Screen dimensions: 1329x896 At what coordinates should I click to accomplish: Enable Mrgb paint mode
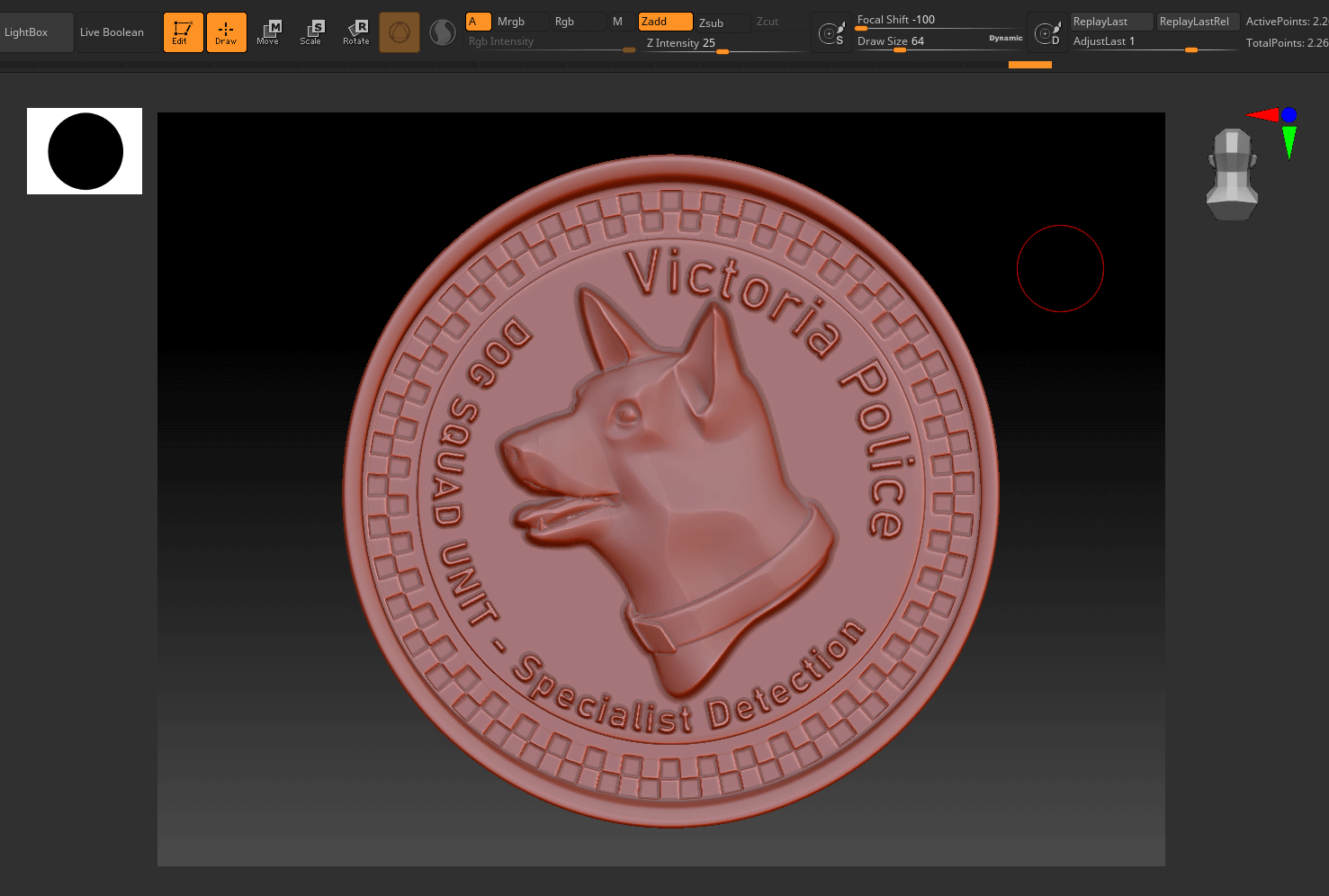[520, 22]
